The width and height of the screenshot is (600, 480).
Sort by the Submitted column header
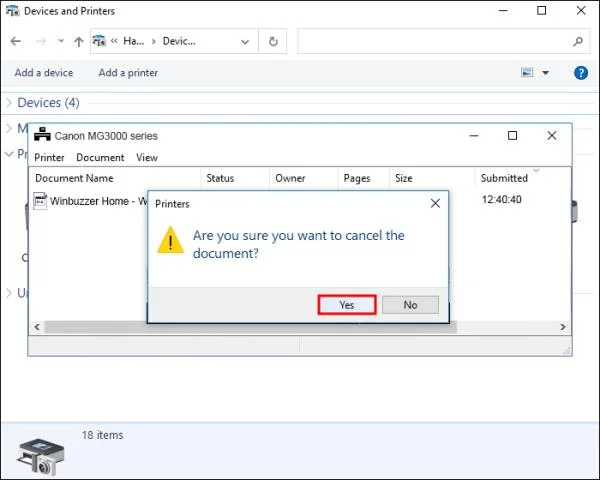click(x=504, y=178)
